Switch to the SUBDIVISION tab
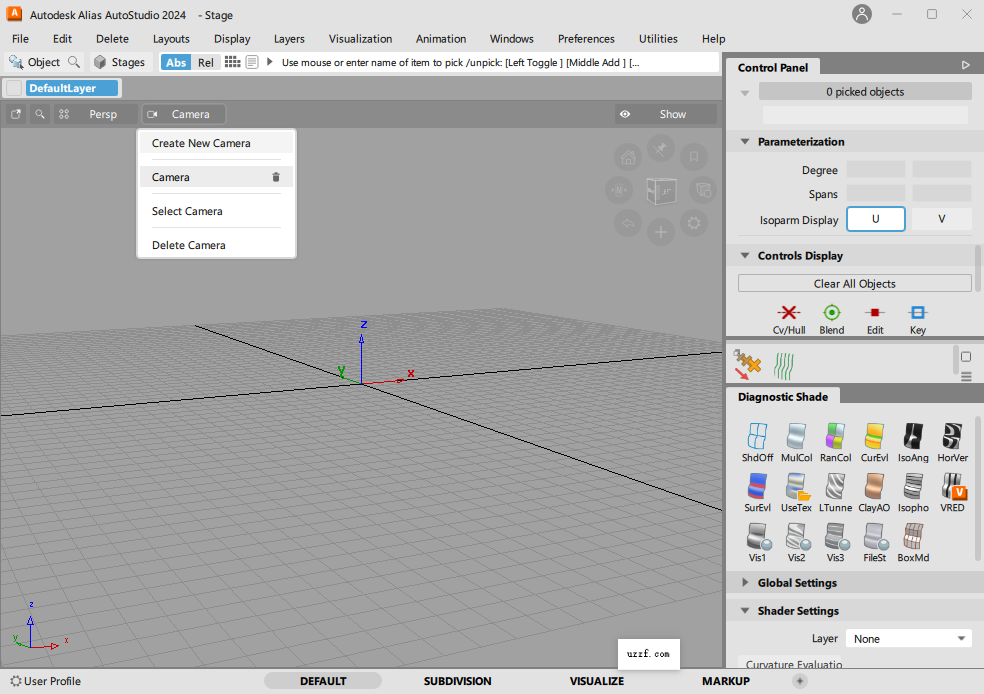Screen dimensions: 984x694 pyautogui.click(x=457, y=681)
